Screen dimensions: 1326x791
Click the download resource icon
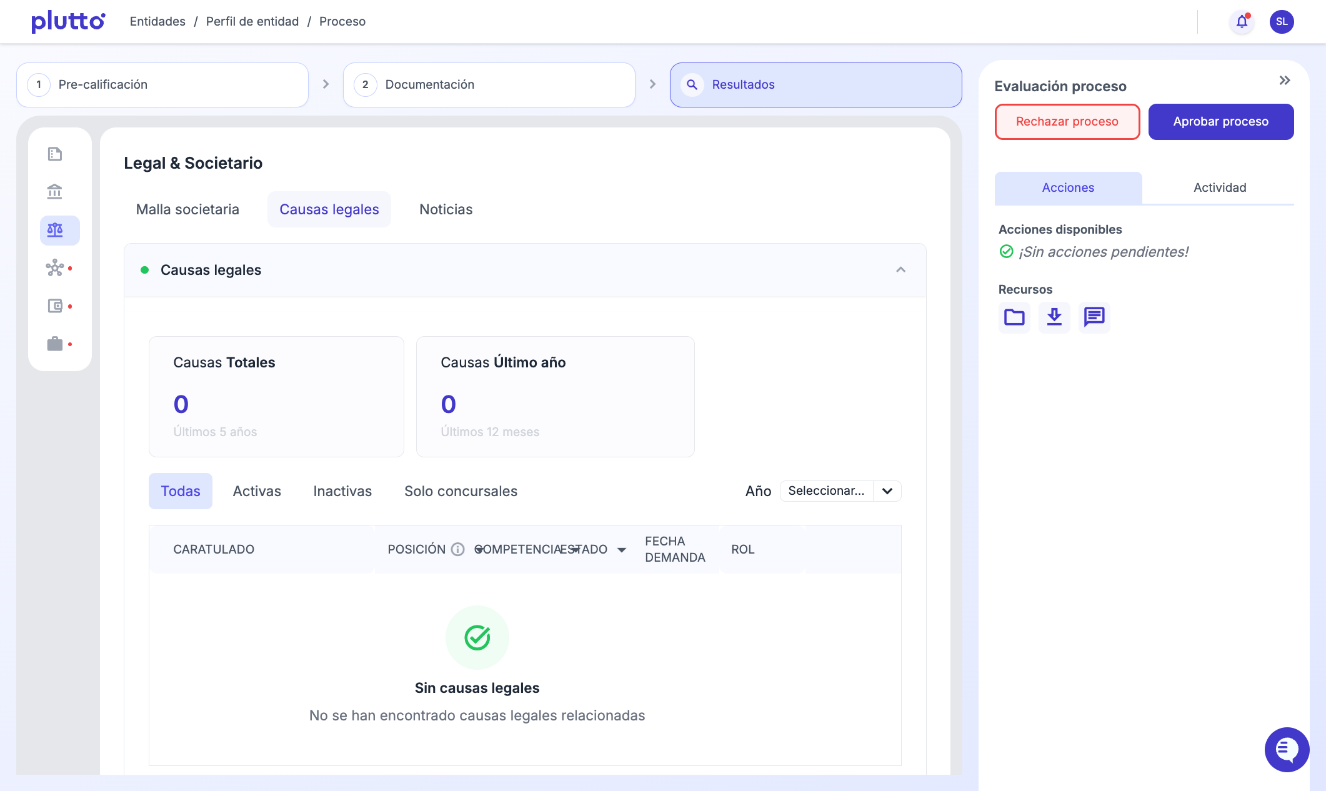pos(1054,318)
